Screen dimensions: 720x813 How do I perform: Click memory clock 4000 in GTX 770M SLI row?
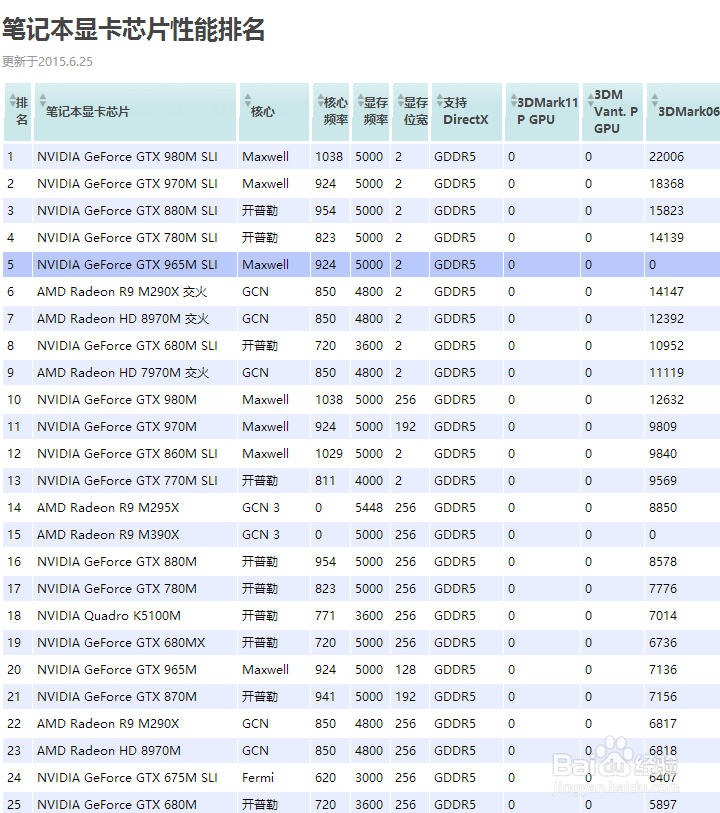[369, 481]
